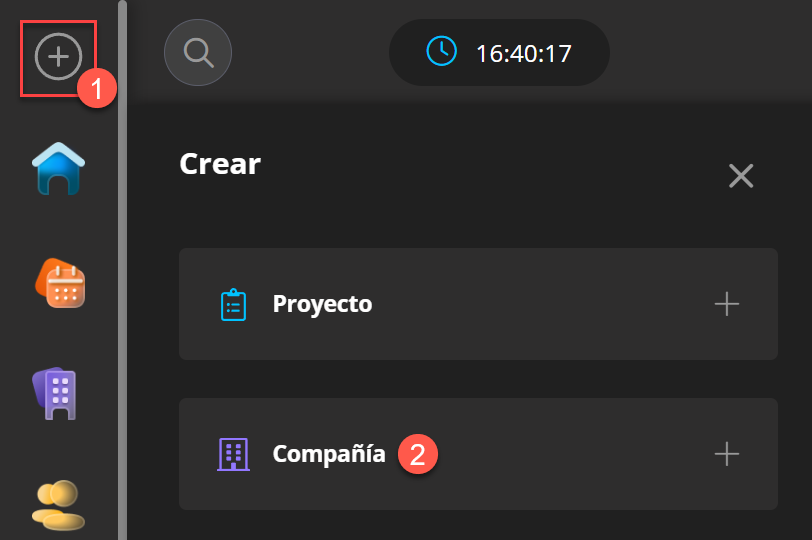812x540 pixels.
Task: Click the blue clock icon
Action: (441, 51)
